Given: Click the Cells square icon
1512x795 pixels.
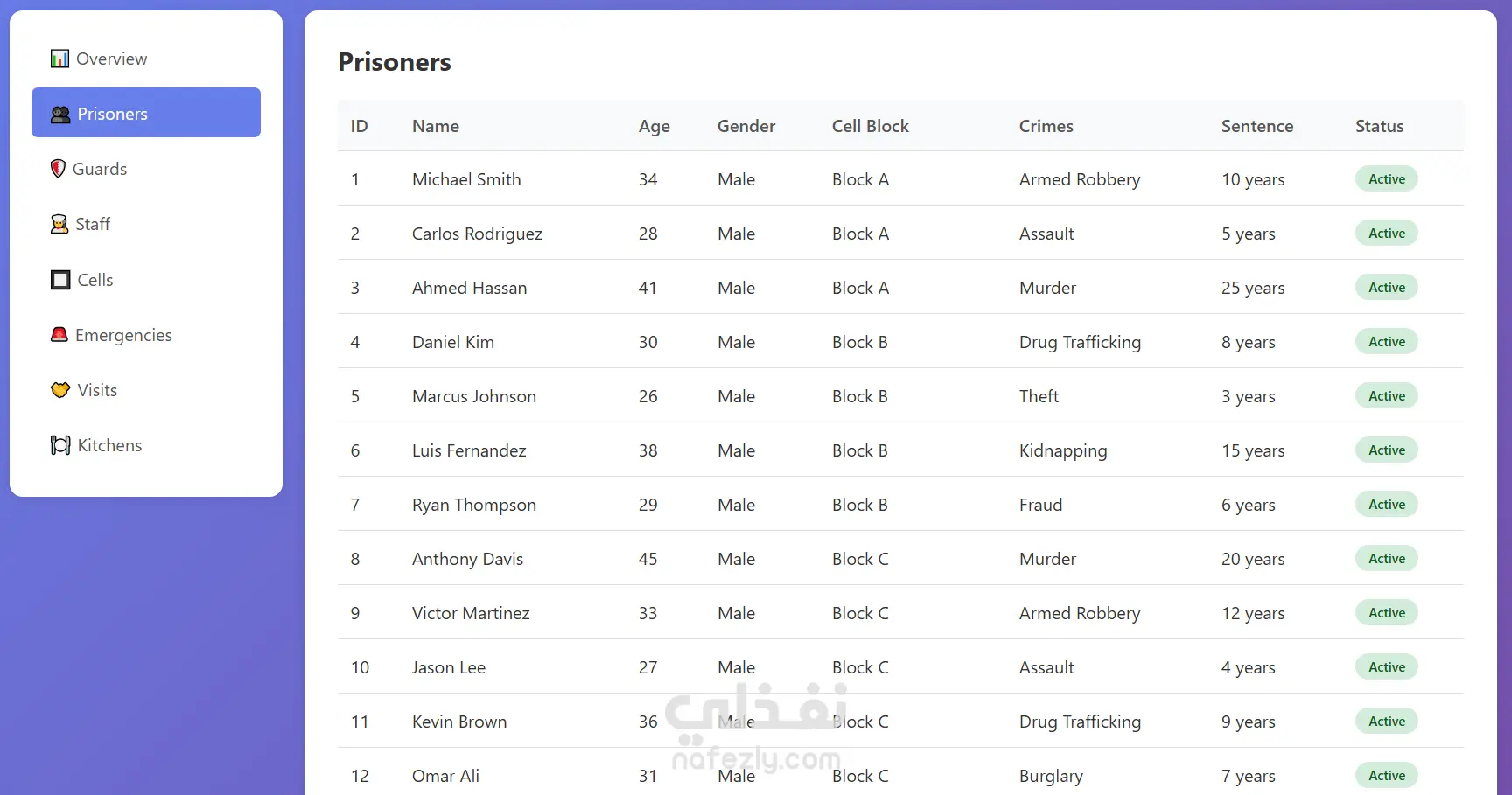Looking at the screenshot, I should (x=60, y=280).
